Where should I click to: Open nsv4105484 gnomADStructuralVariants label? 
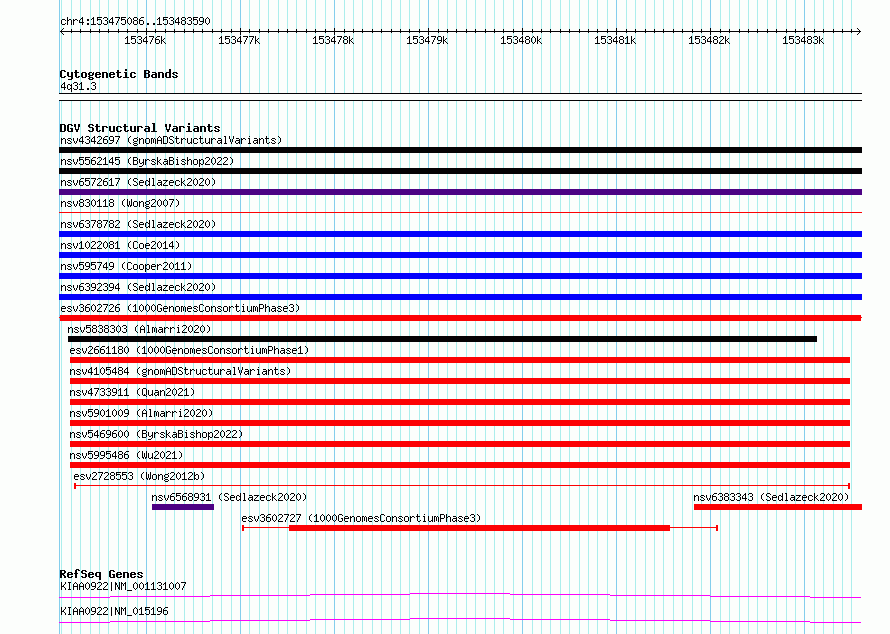(180, 371)
